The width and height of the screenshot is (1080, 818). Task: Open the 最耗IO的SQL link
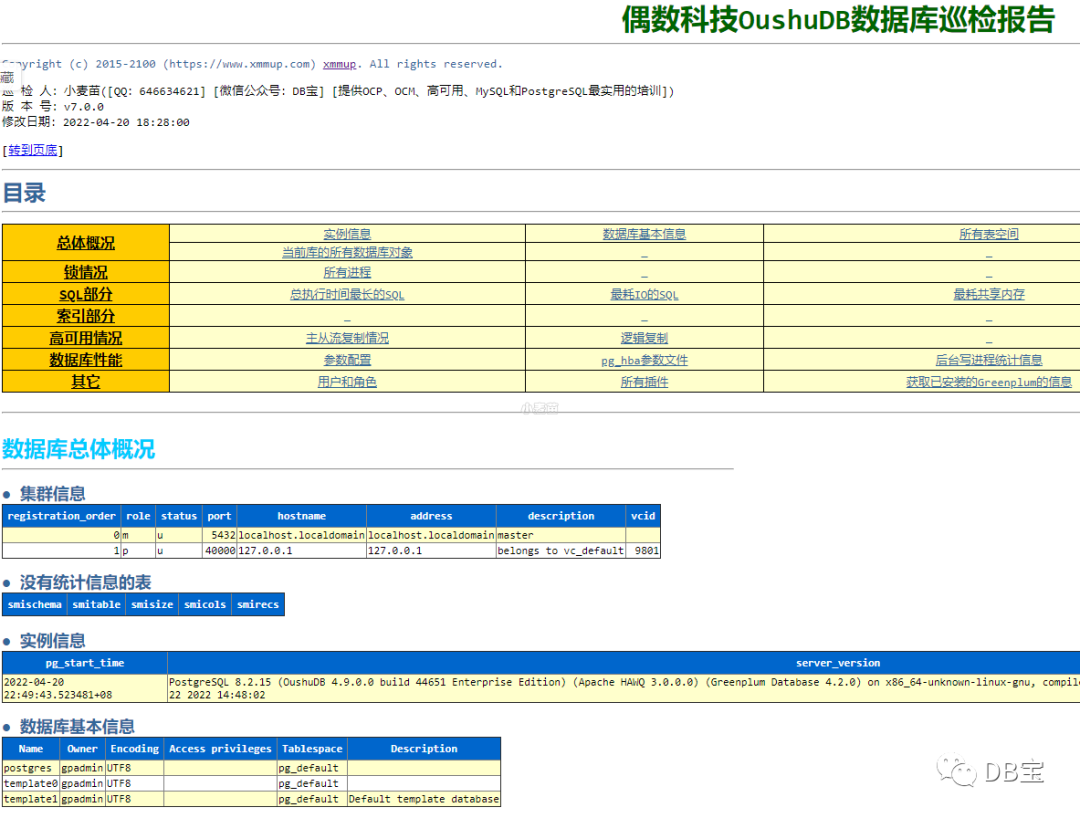pos(644,295)
